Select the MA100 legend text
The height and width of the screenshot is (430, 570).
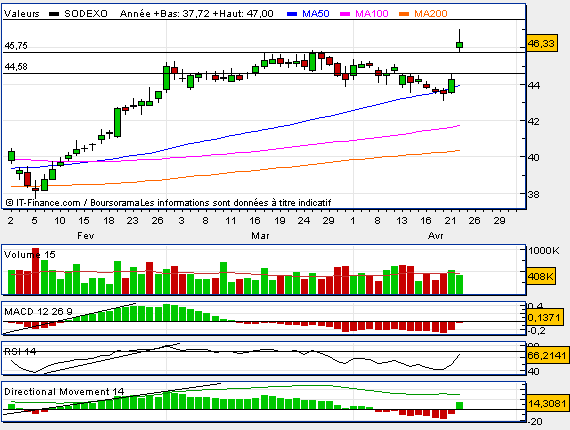pyautogui.click(x=372, y=14)
